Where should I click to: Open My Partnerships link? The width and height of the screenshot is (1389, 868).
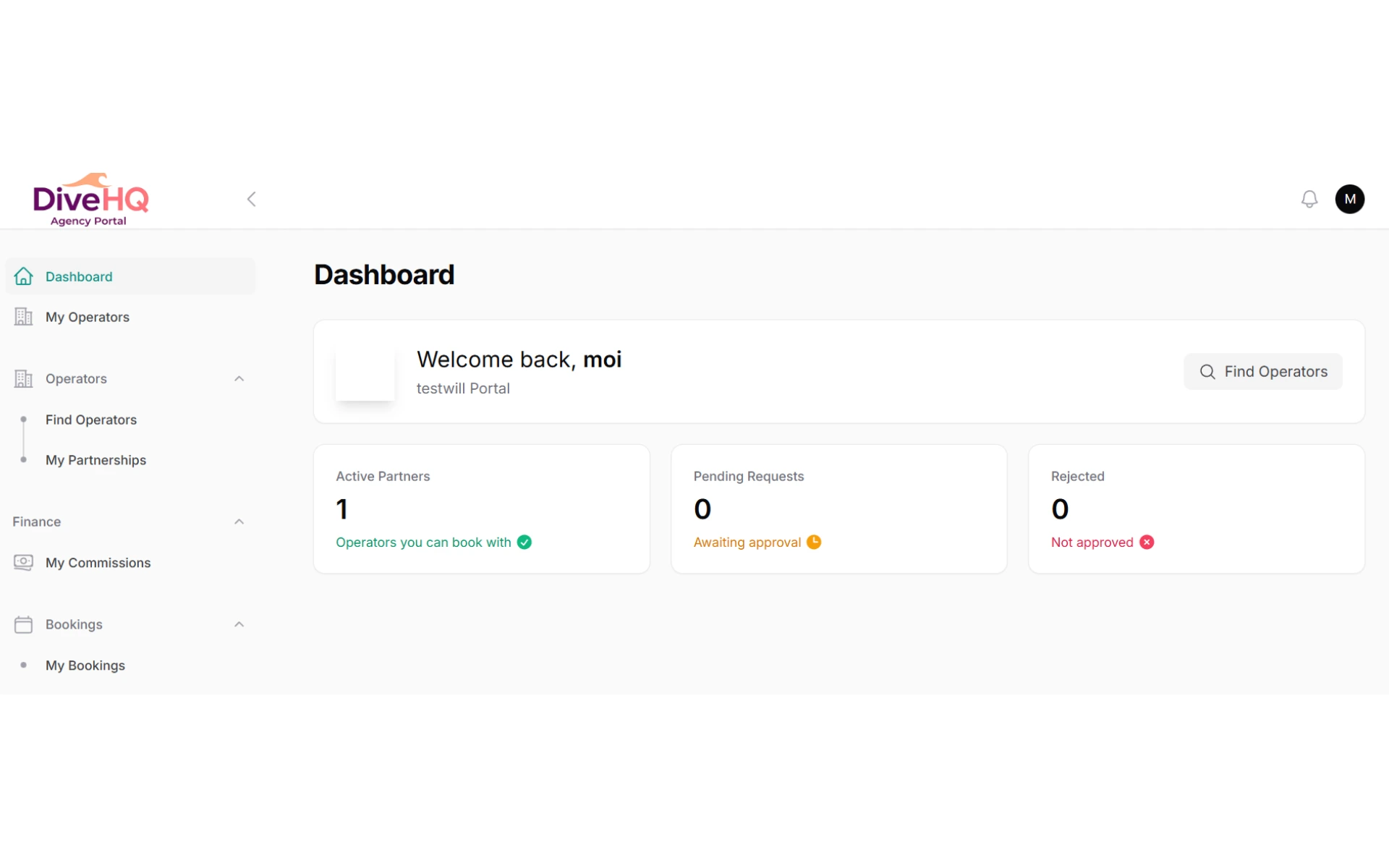pos(95,460)
